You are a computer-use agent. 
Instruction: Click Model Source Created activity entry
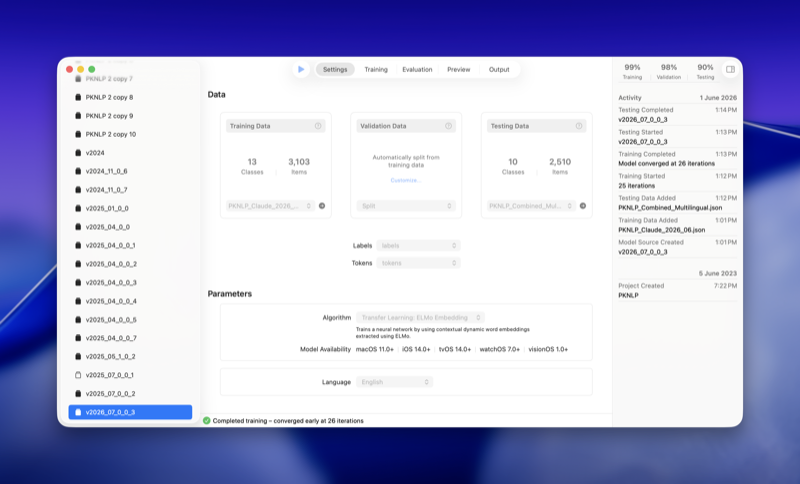(678, 247)
